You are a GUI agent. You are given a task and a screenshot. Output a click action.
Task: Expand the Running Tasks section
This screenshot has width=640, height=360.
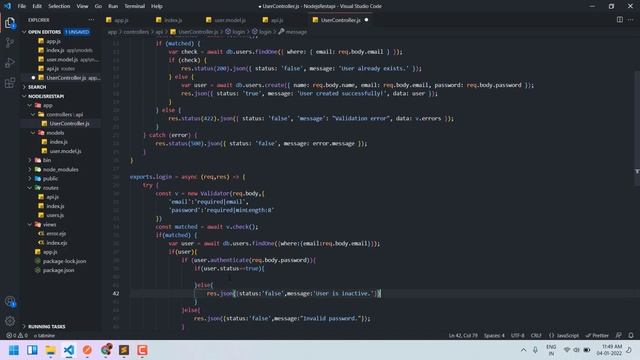[x=61, y=327]
